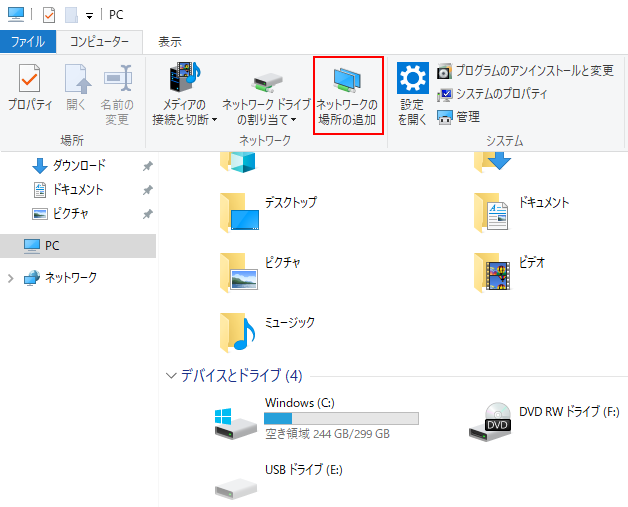This screenshot has width=628, height=507.
Task: Click the 管理 button
Action: tap(459, 117)
